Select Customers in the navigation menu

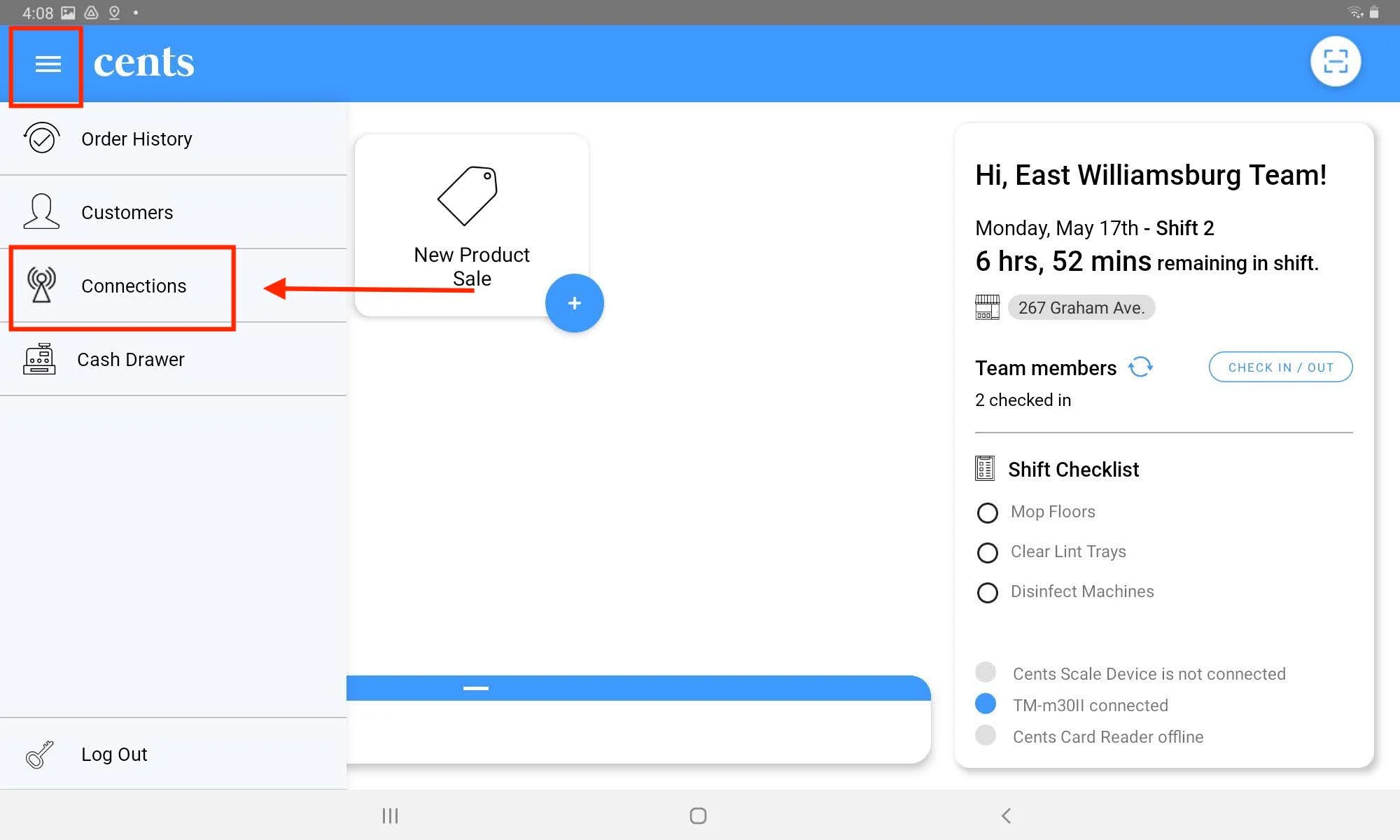click(x=127, y=211)
